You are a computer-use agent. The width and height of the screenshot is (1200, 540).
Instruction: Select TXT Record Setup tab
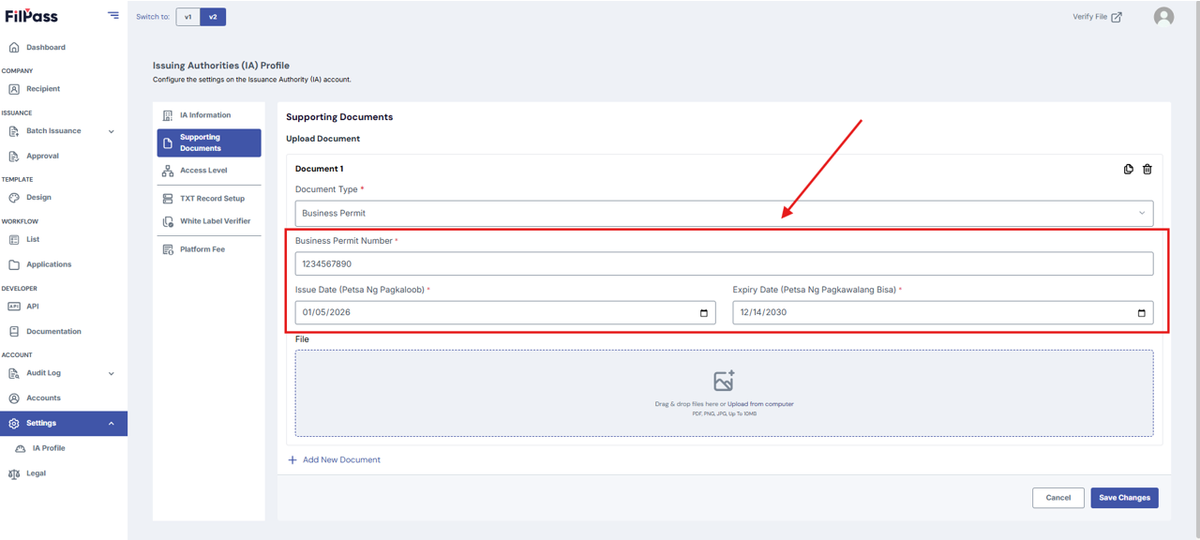(x=209, y=198)
